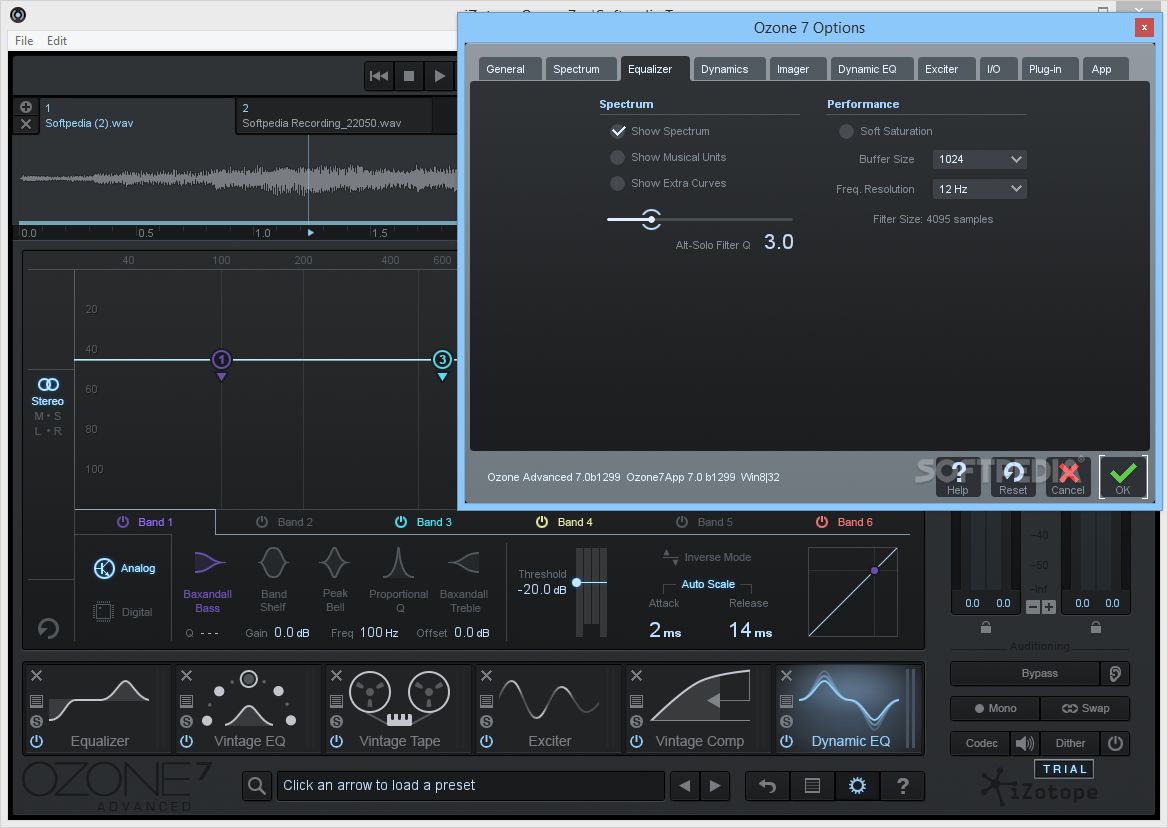Select the Baxandall Treble filter shape
This screenshot has width=1168, height=828.
point(464,582)
